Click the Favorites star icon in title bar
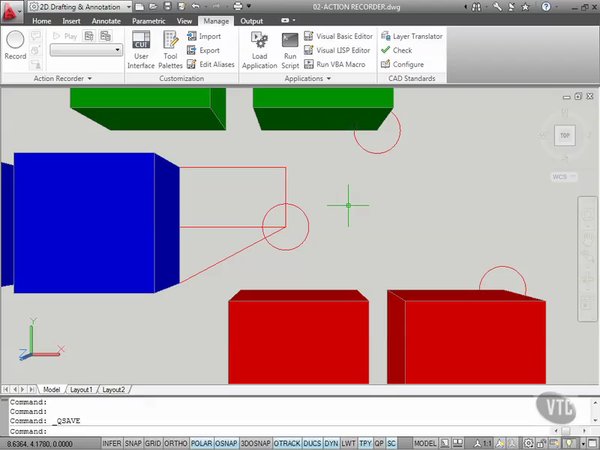 [x=526, y=7]
